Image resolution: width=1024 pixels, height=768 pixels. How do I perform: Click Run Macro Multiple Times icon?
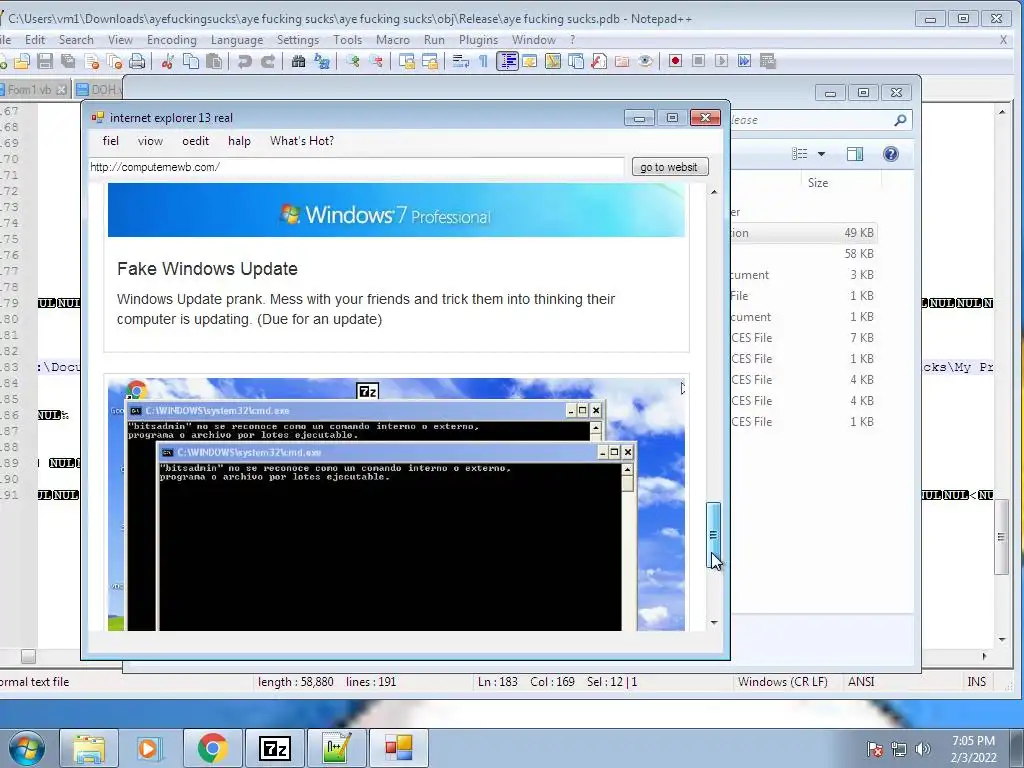(744, 61)
